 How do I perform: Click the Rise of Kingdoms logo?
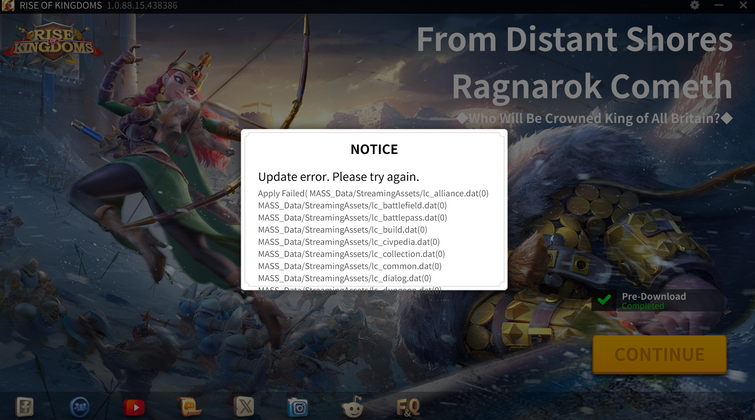53,45
